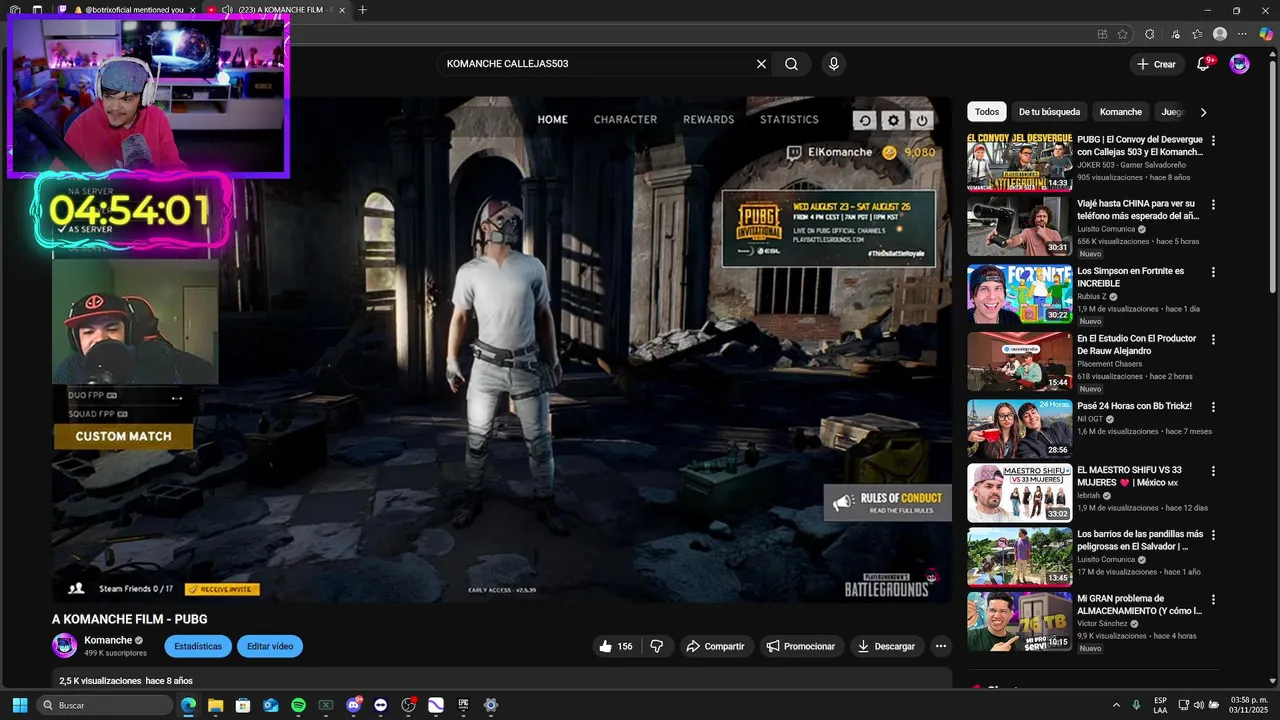Open menu for Maestro Shifu video
Screen dimensions: 1280x720
[x=1213, y=471]
